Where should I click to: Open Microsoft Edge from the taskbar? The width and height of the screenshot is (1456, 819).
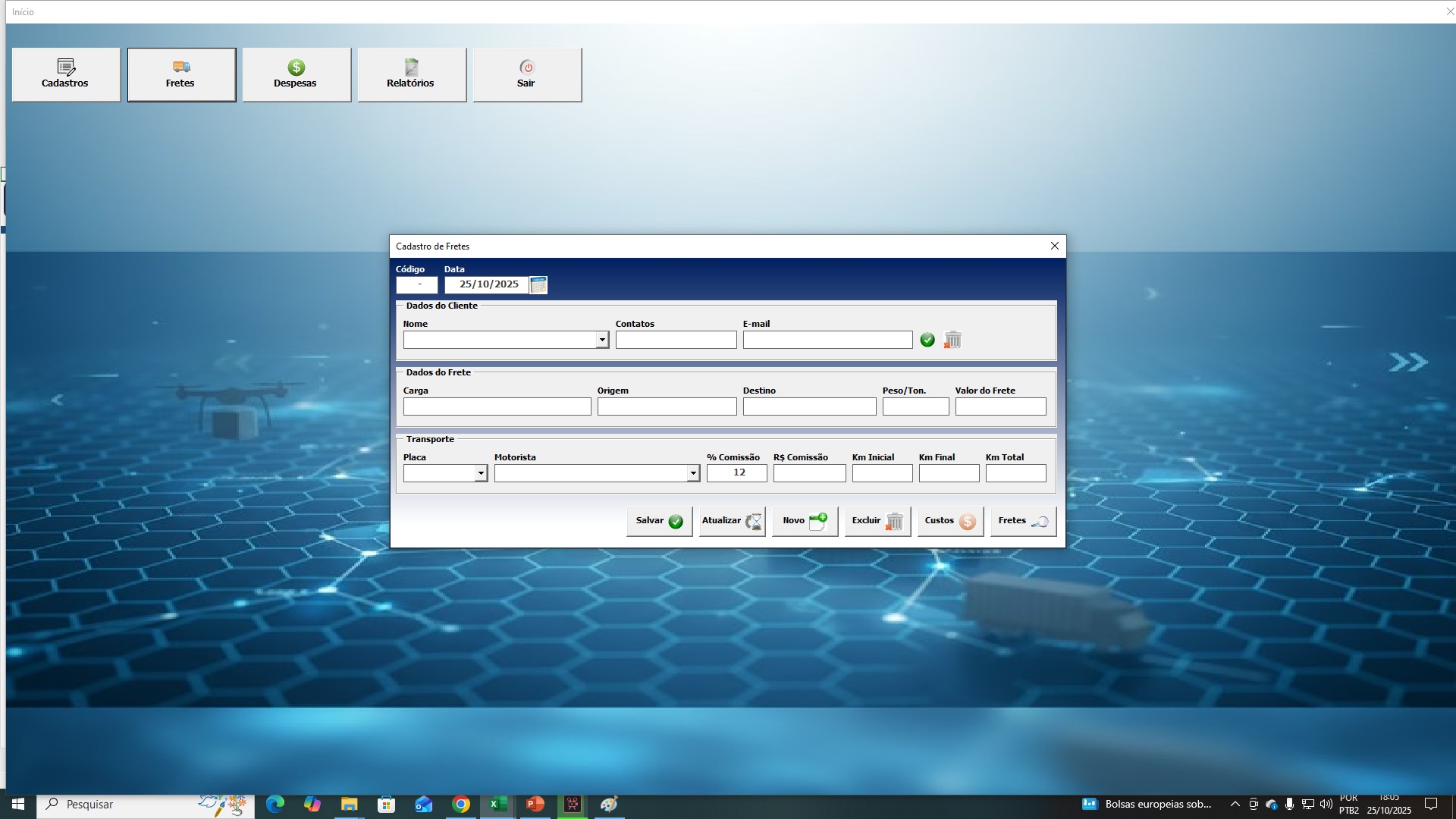click(x=275, y=805)
